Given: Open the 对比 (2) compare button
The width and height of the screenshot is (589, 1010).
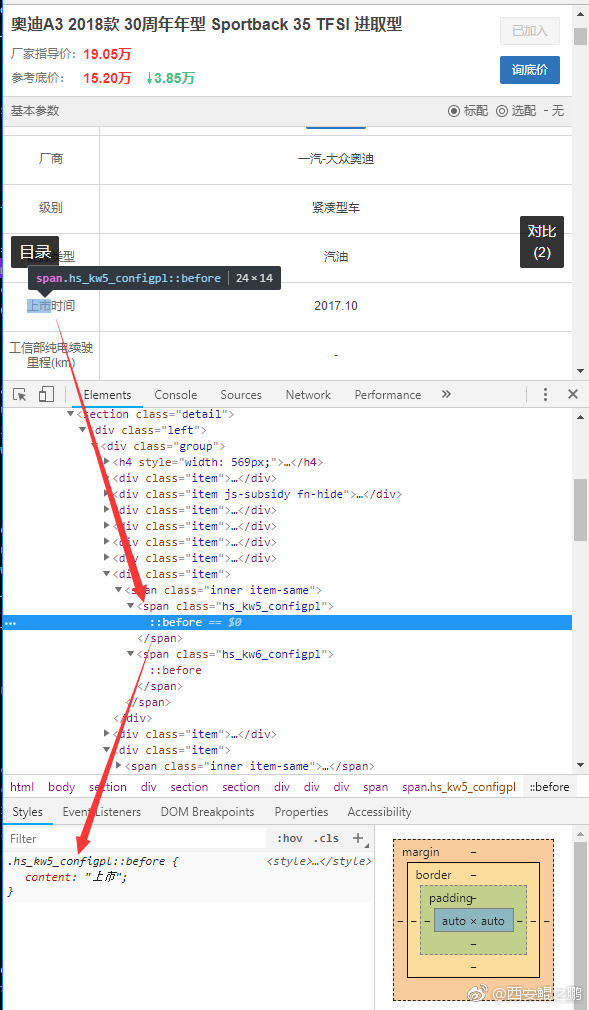Looking at the screenshot, I should pos(542,242).
